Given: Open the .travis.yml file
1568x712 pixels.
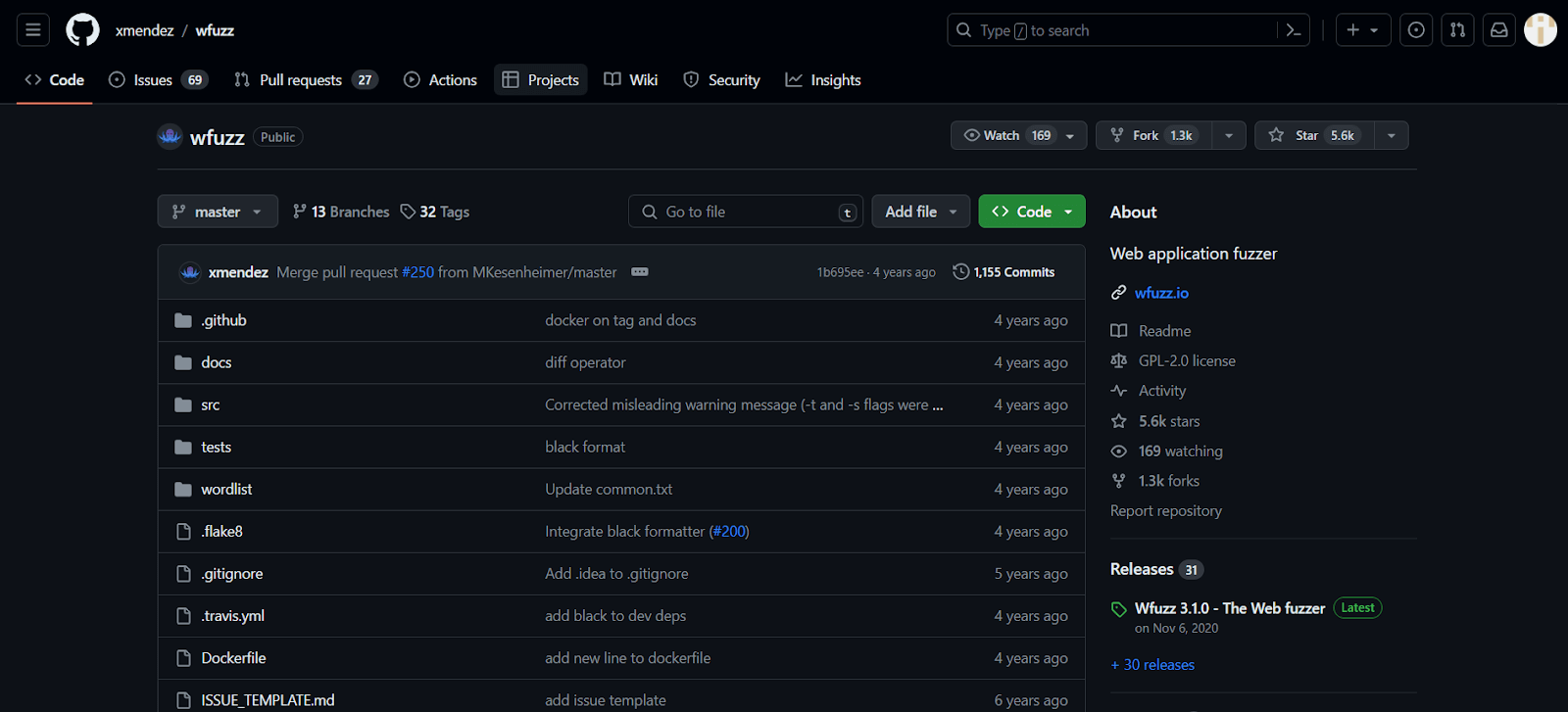Looking at the screenshot, I should click(232, 615).
